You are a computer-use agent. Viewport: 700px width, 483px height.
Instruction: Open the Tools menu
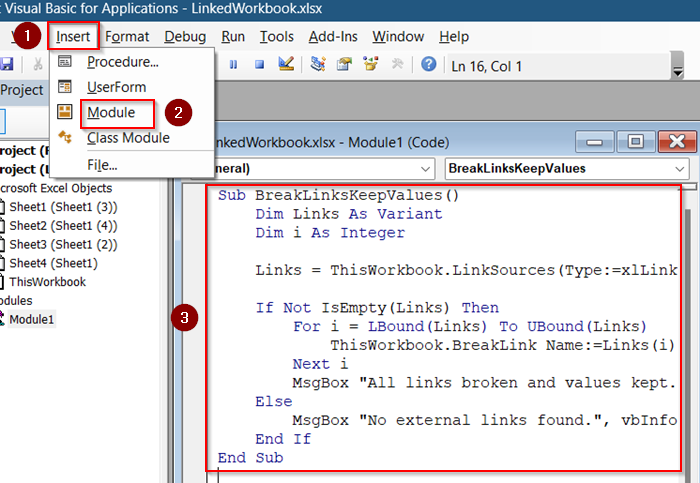tap(276, 37)
